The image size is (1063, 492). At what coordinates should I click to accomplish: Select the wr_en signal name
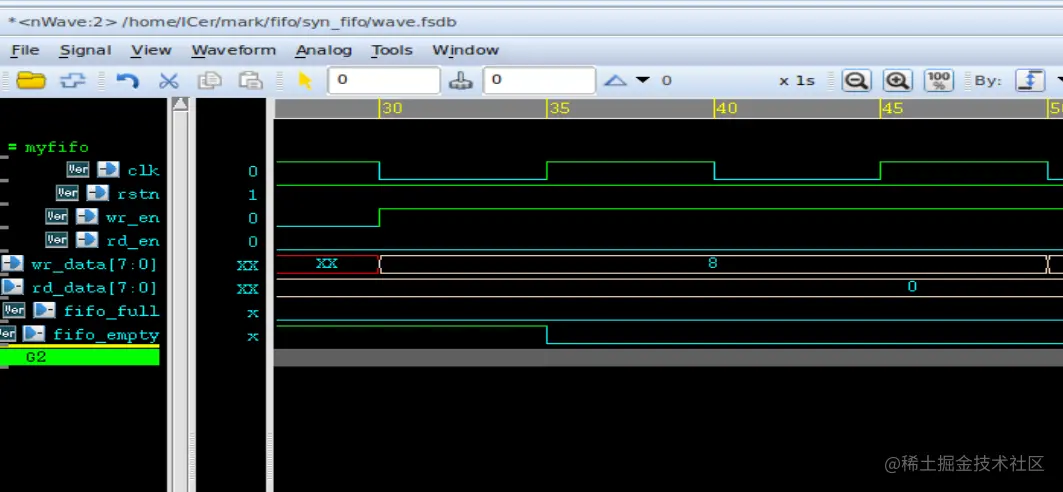pos(132,218)
